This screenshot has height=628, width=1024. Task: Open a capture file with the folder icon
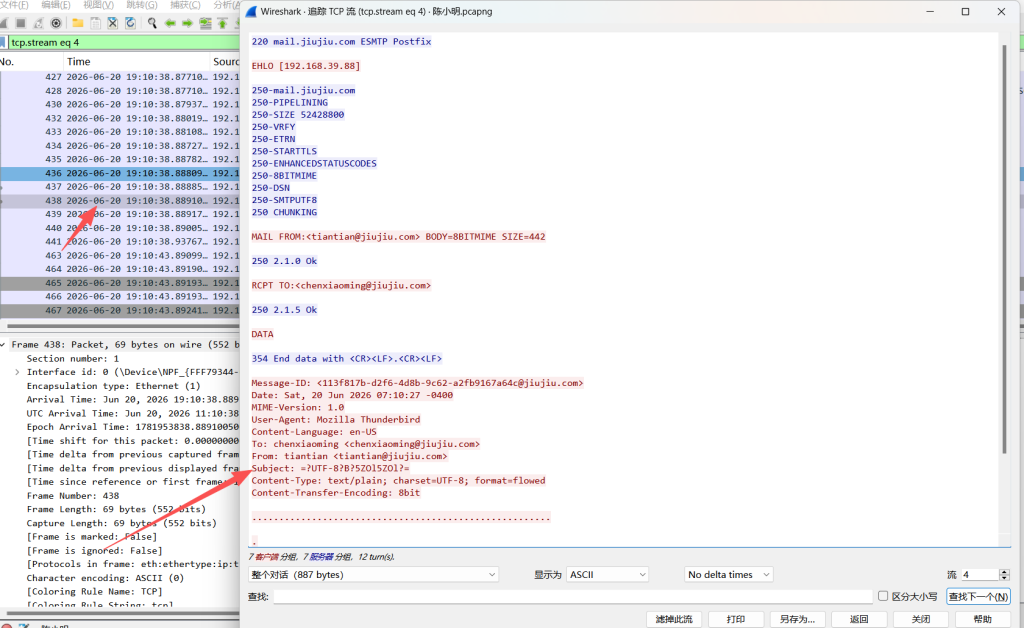(x=78, y=23)
